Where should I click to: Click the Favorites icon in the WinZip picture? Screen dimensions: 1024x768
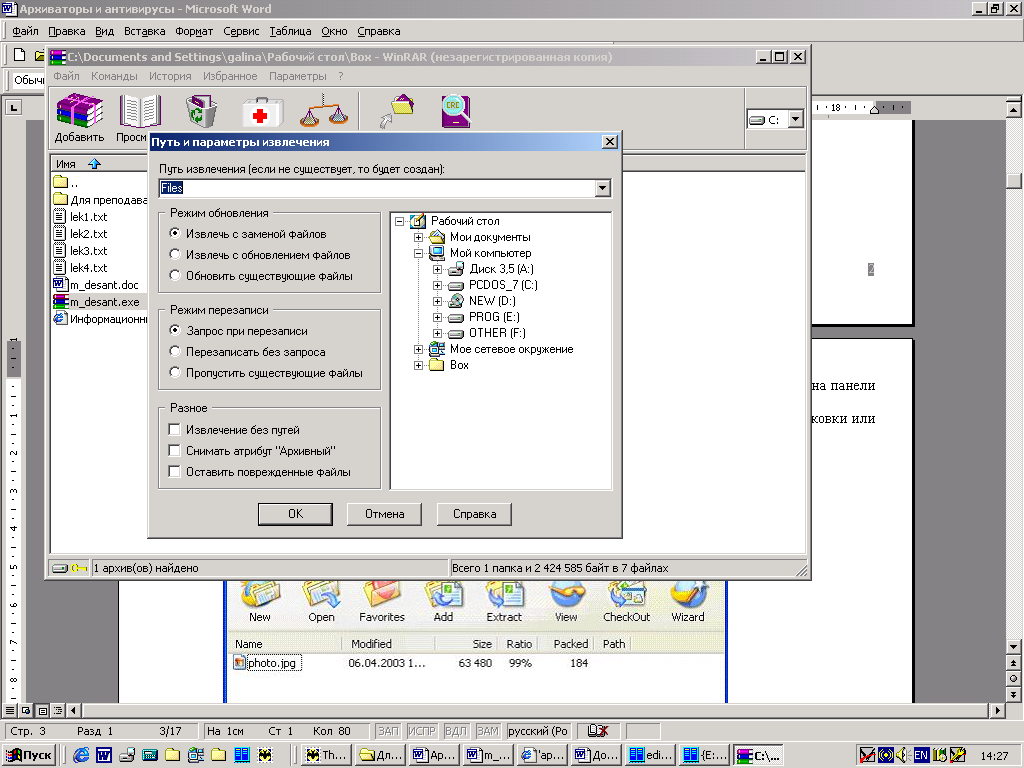(382, 595)
